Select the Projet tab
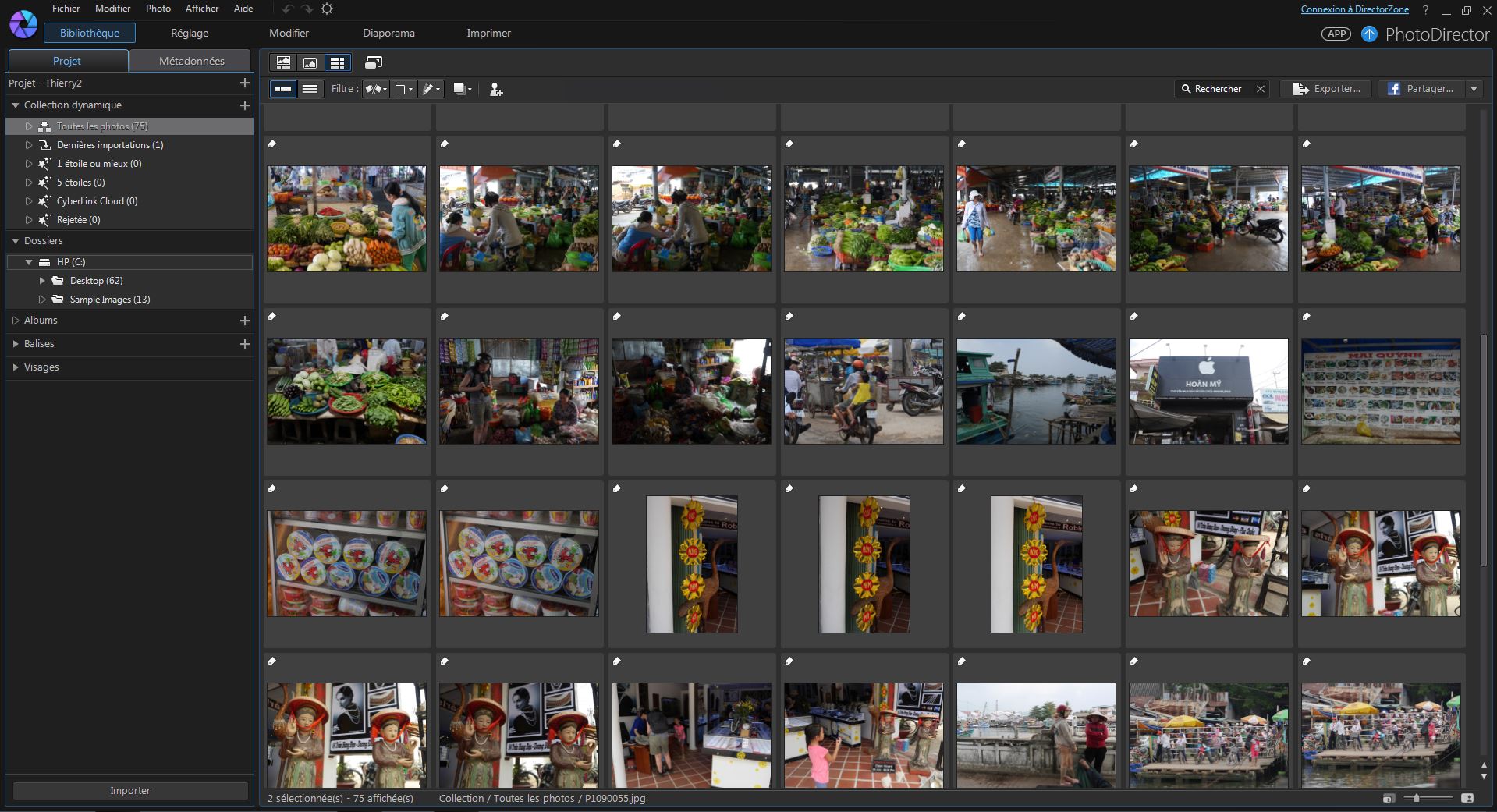This screenshot has width=1497, height=812. 67,61
